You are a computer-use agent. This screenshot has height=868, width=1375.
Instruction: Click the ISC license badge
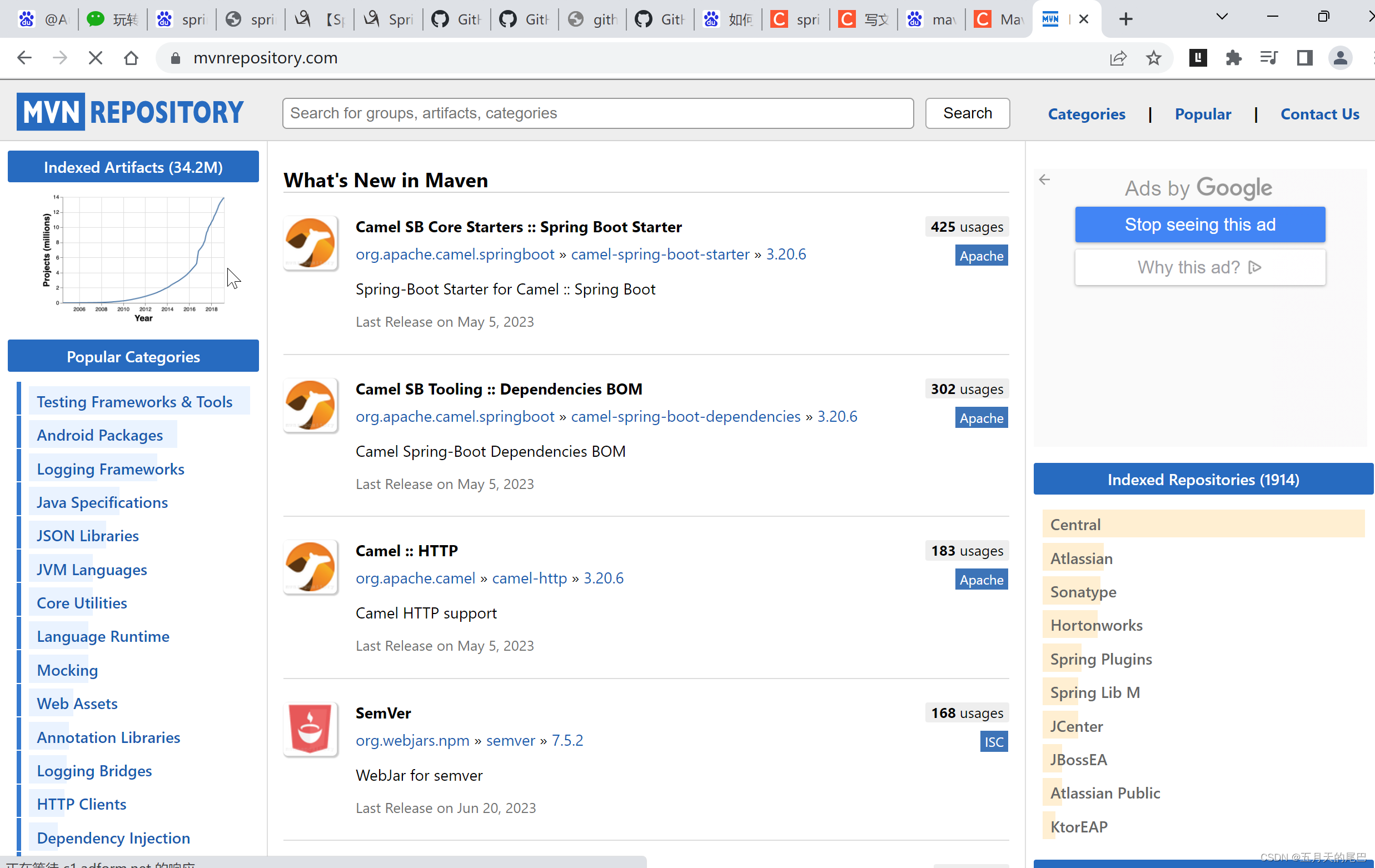pos(994,742)
